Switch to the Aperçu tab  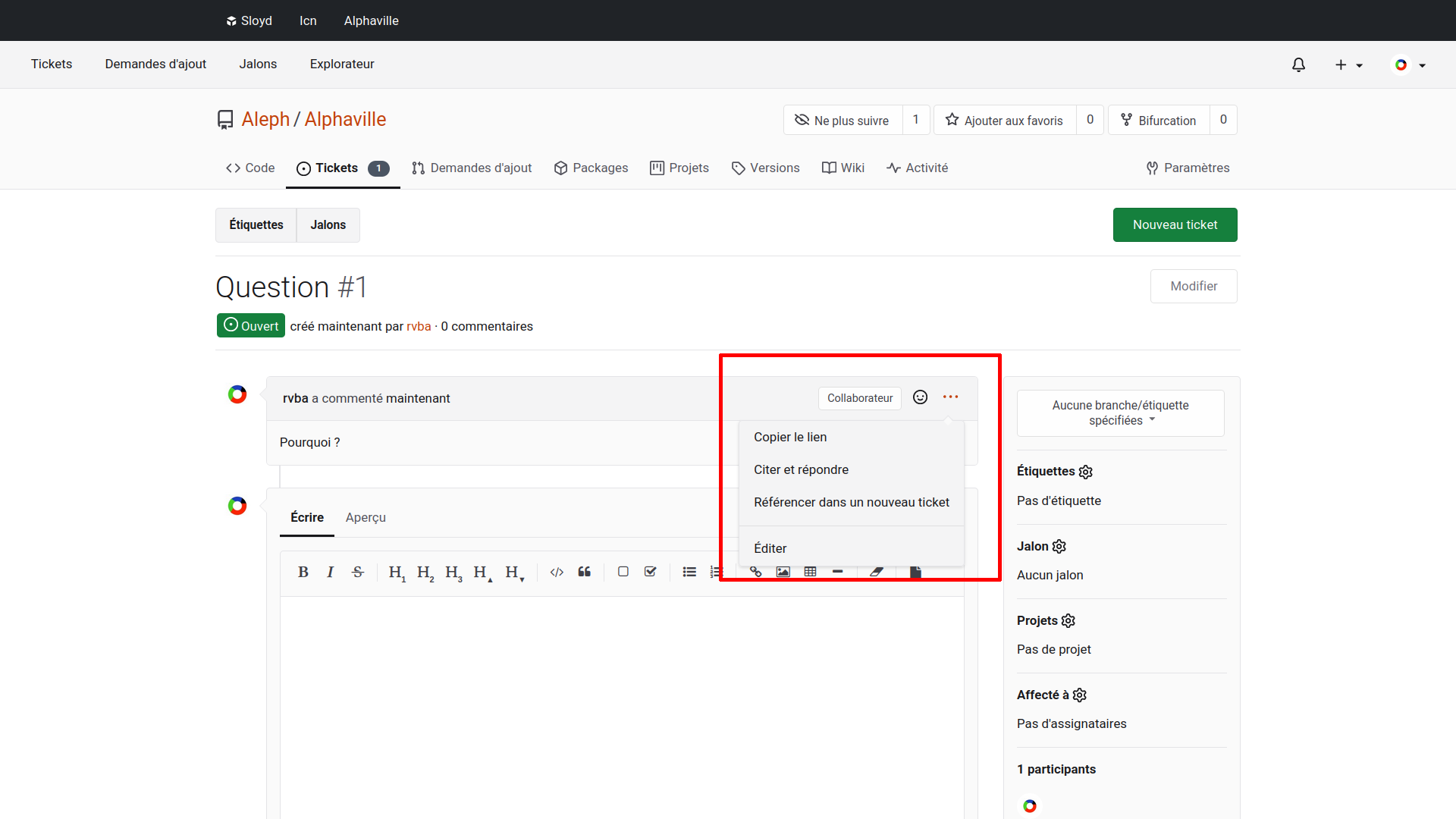click(366, 517)
